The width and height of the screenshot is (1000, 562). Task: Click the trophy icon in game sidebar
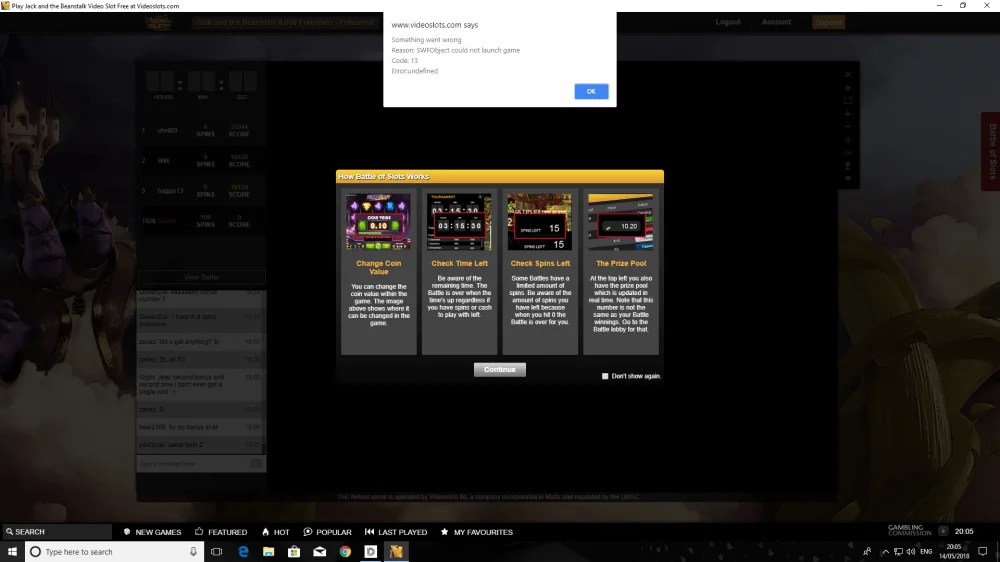pos(848,165)
